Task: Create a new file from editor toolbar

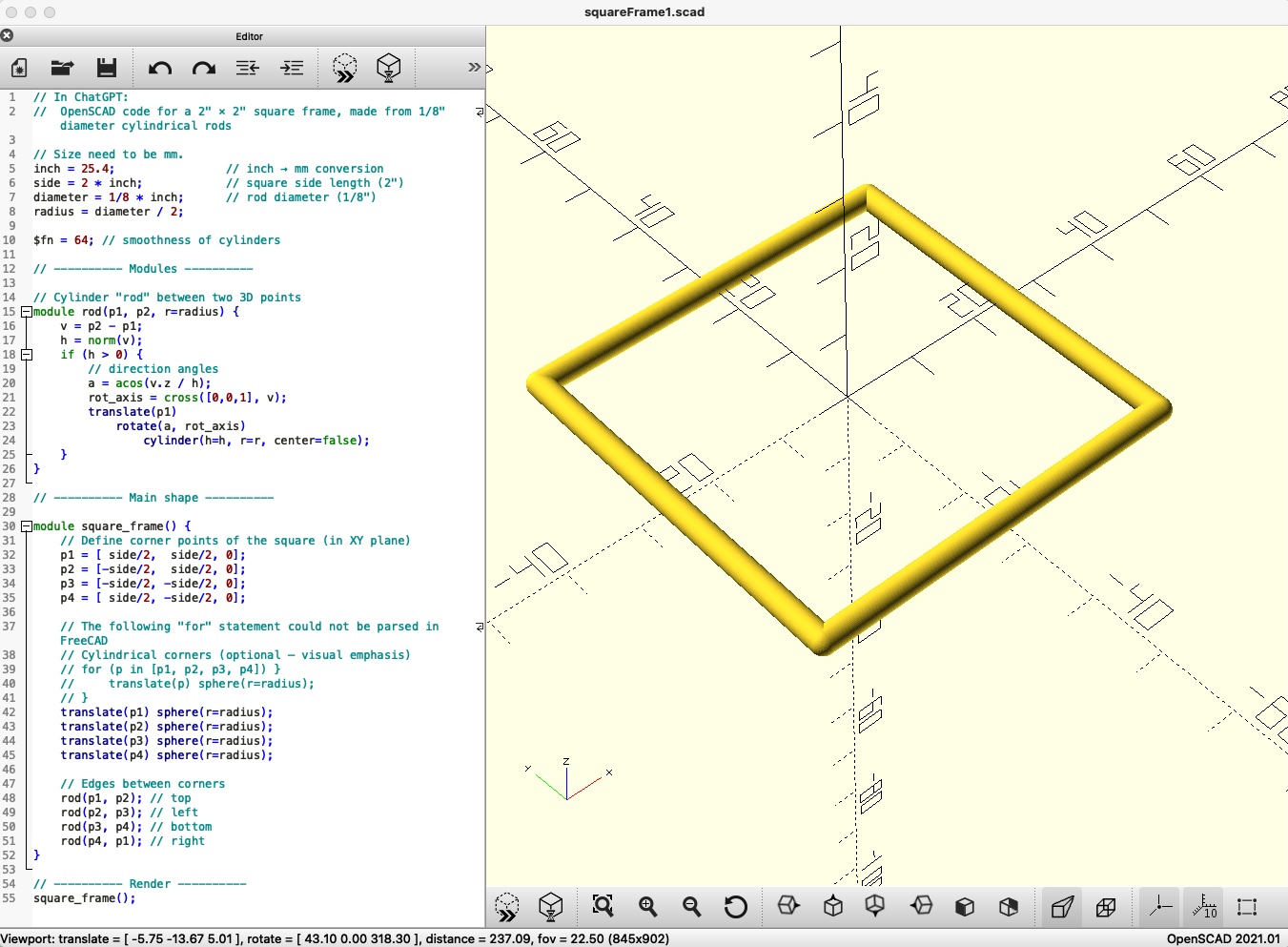Action: pyautogui.click(x=19, y=68)
